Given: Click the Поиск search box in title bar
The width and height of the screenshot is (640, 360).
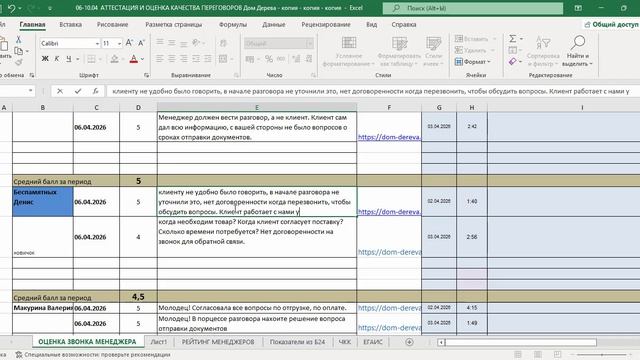Looking at the screenshot, I should pyautogui.click(x=473, y=8).
